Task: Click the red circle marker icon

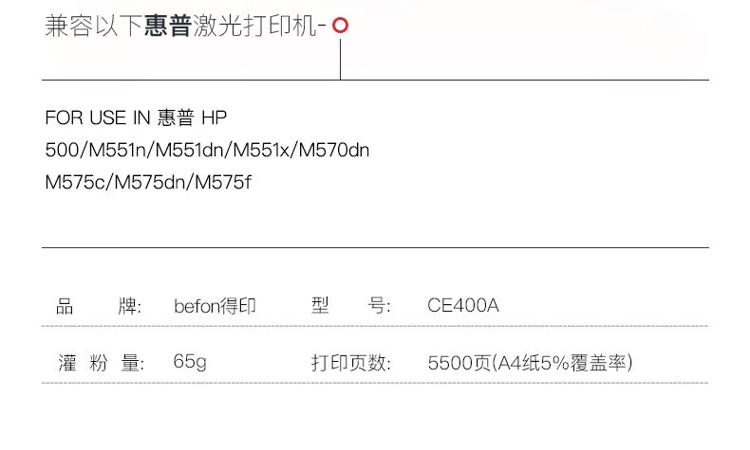Action: (x=340, y=25)
